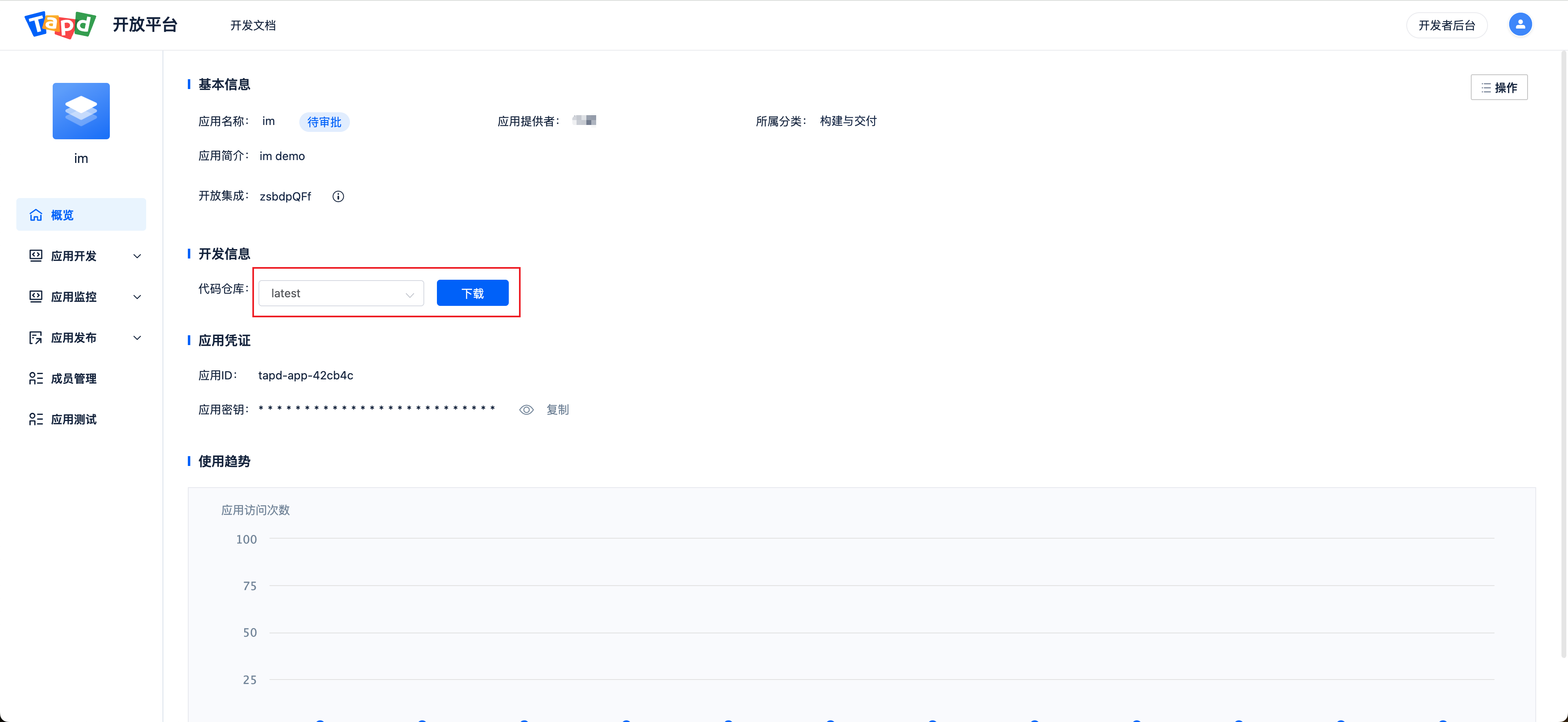The width and height of the screenshot is (1568, 722).
Task: Open the user avatar menu
Action: [x=1520, y=25]
